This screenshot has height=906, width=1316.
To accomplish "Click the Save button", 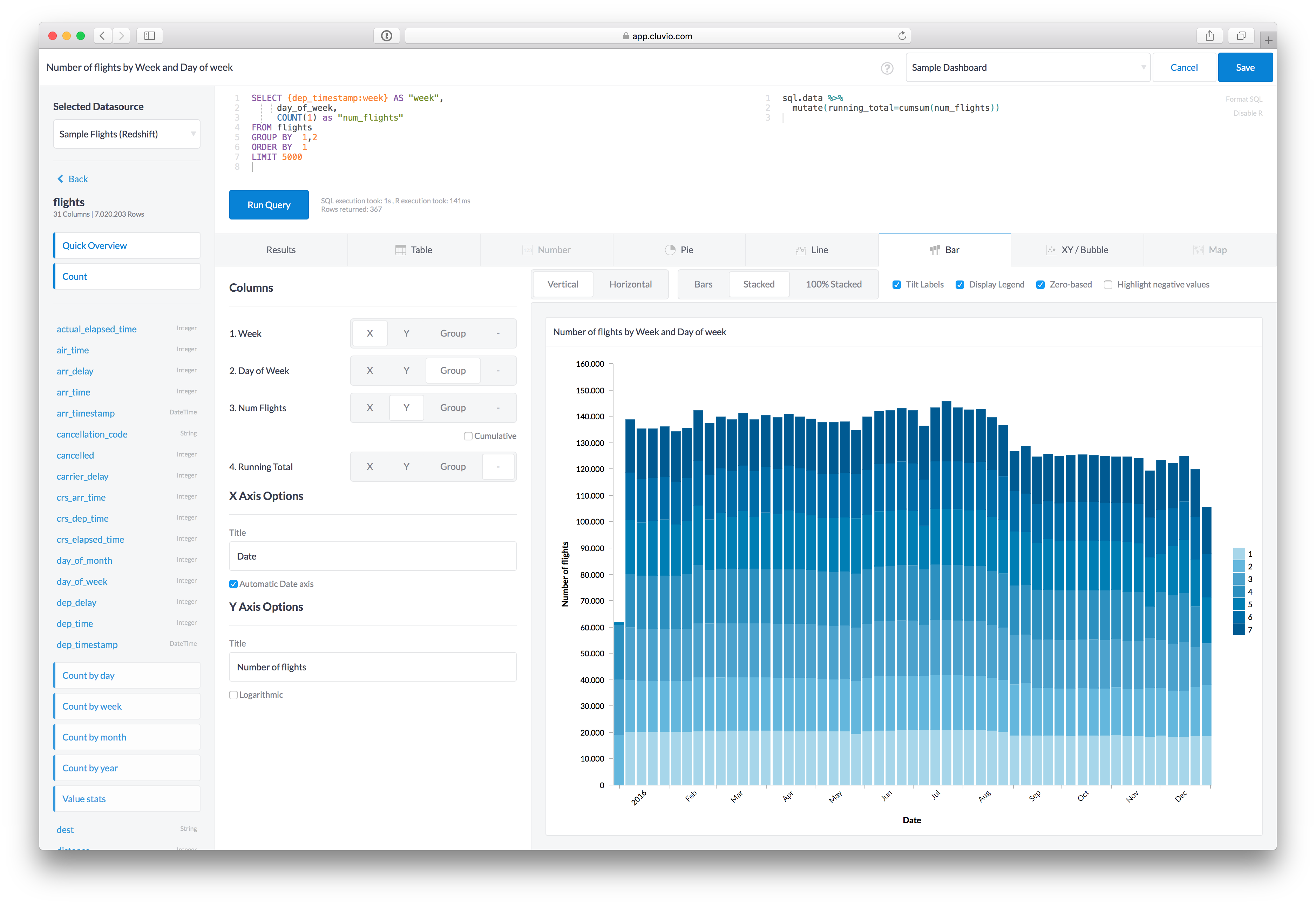I will [1245, 68].
